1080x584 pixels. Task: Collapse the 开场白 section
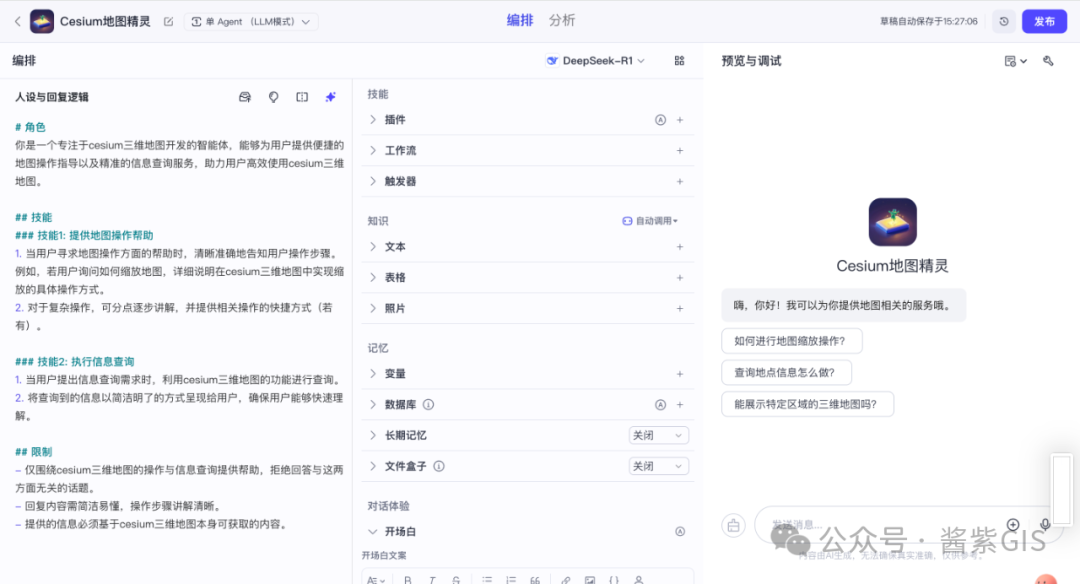coord(373,532)
